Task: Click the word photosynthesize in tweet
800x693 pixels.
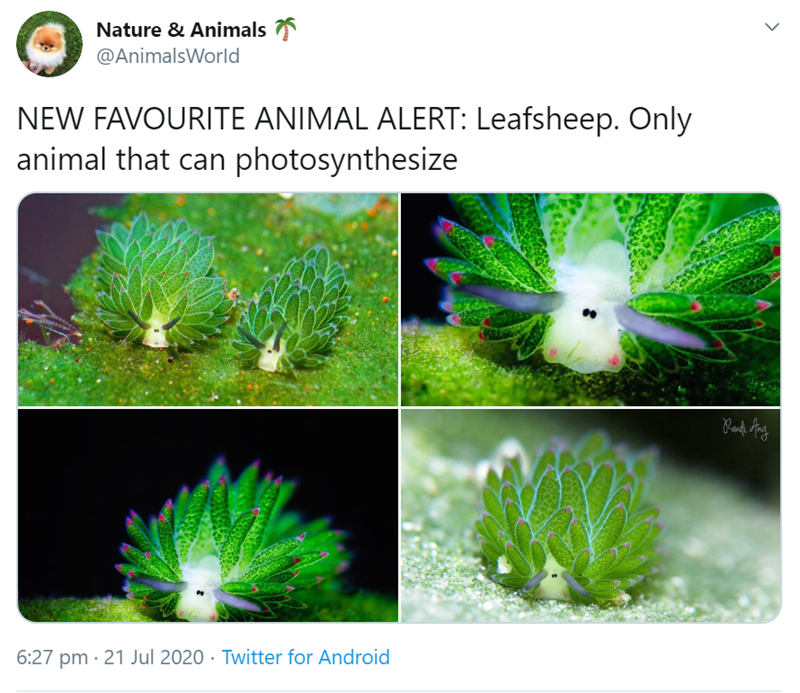Action: point(346,160)
